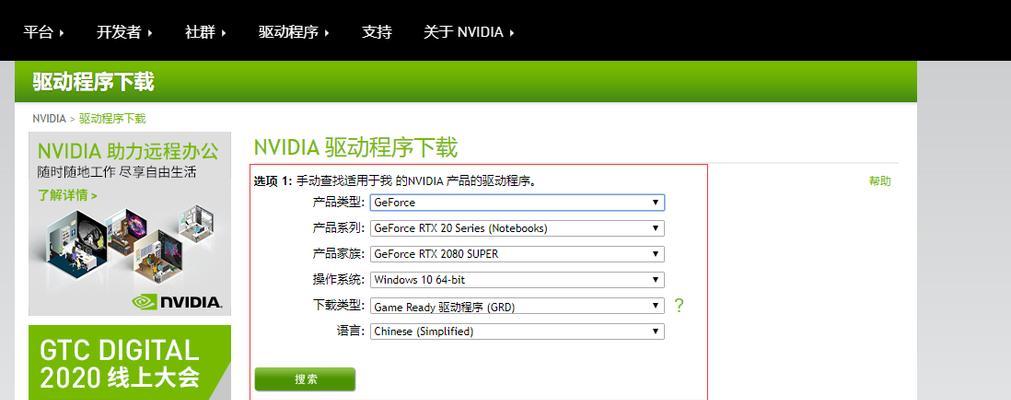
Task: Open the 帮助 link
Action: tap(879, 181)
